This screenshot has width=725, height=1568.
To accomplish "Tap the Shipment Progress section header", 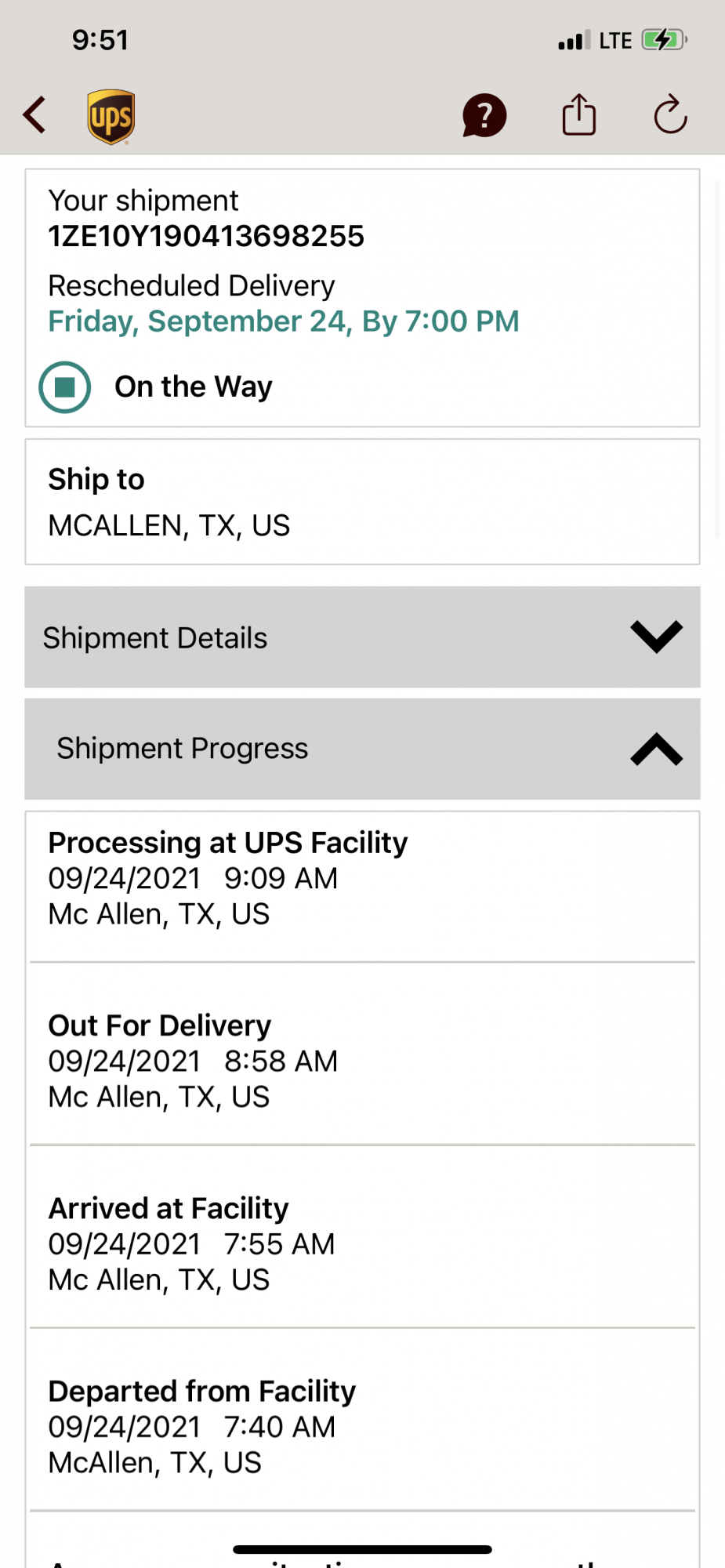I will click(183, 749).
